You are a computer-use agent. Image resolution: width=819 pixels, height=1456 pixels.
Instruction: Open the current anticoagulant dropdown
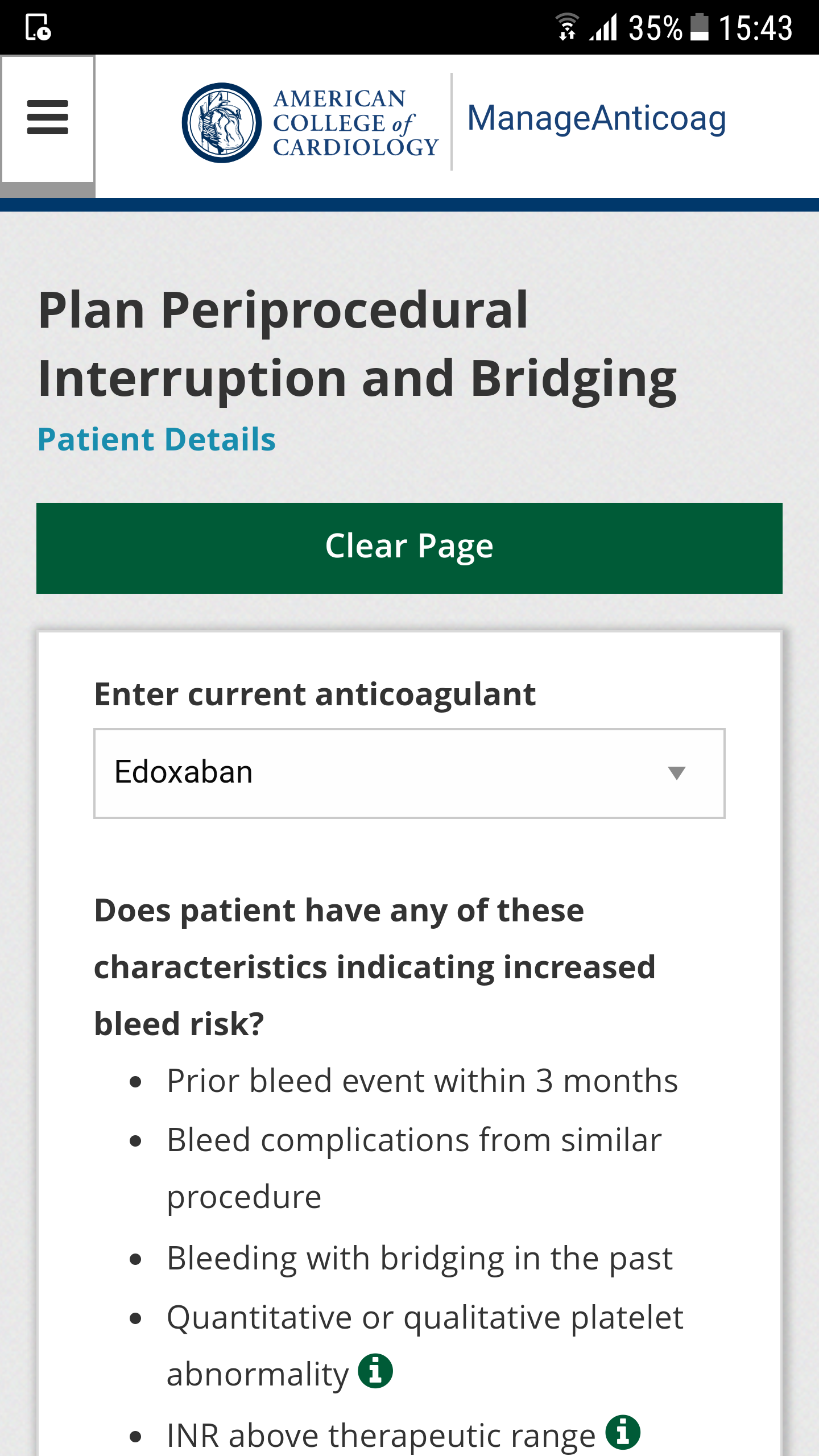(409, 773)
